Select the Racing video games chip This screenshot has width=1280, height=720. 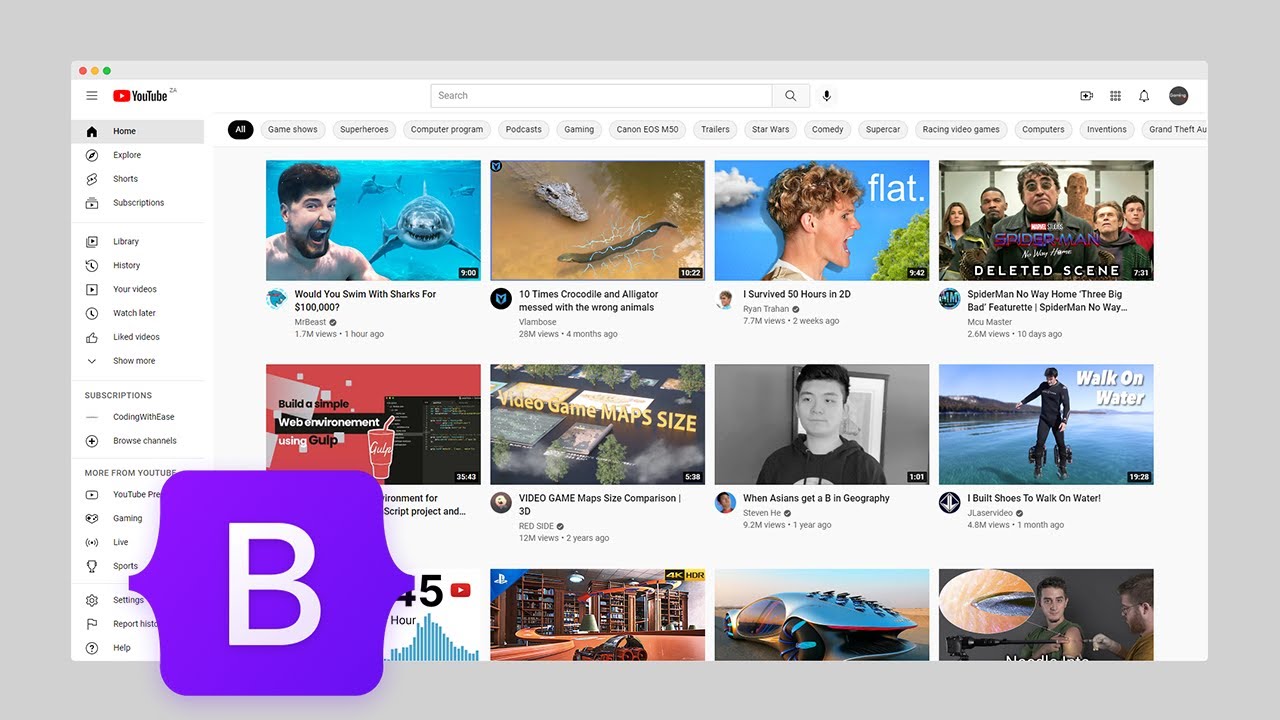click(961, 130)
